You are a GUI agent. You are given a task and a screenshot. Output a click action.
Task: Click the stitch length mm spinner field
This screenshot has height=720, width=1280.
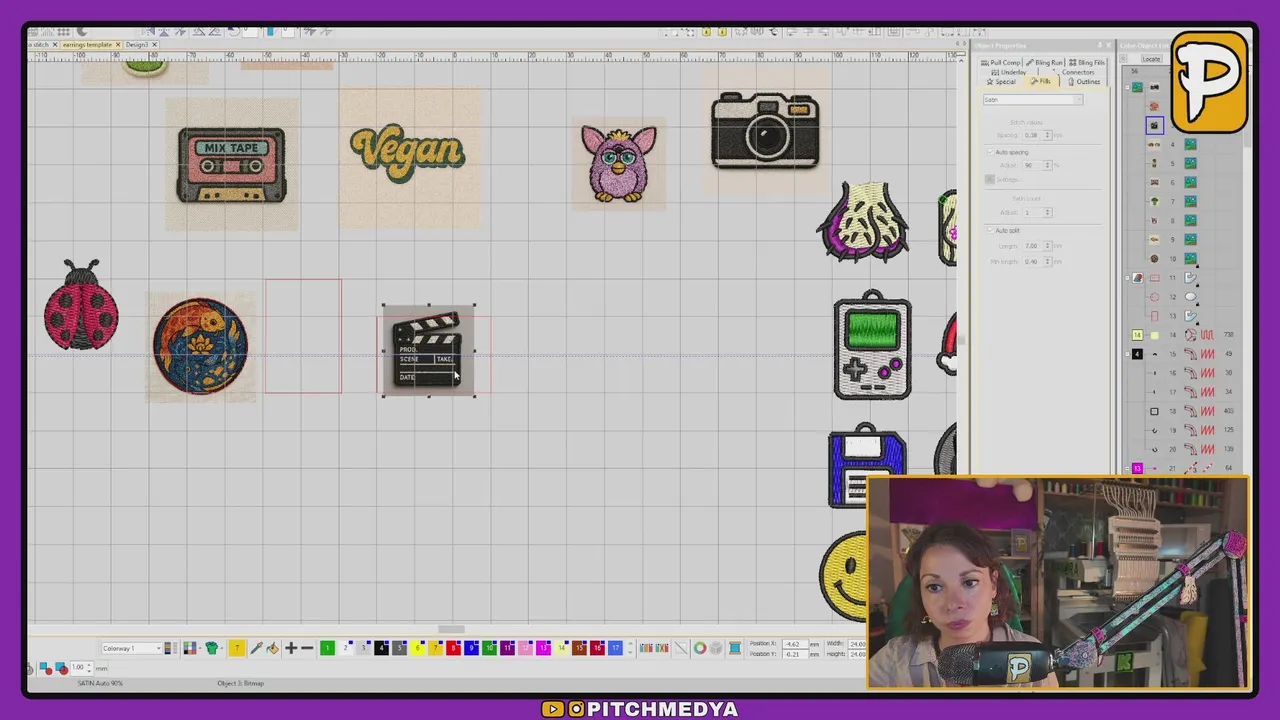tap(80, 667)
